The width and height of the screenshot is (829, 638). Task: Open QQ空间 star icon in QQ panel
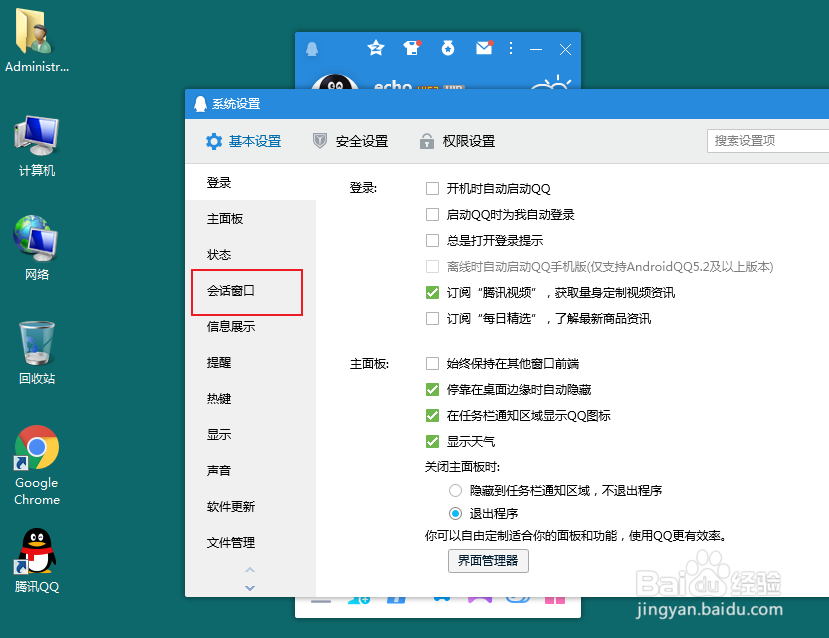pos(376,48)
